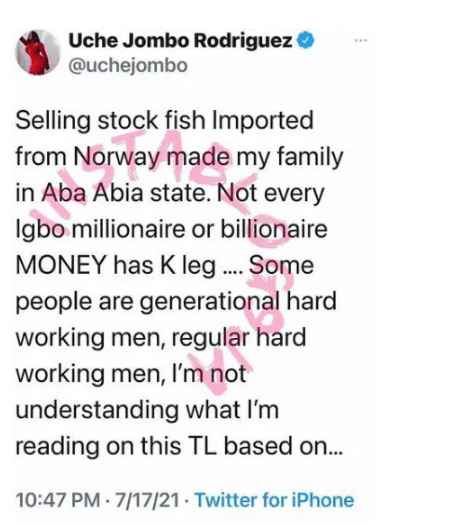
Task: Open the three-dot more options menu
Action: [361, 41]
